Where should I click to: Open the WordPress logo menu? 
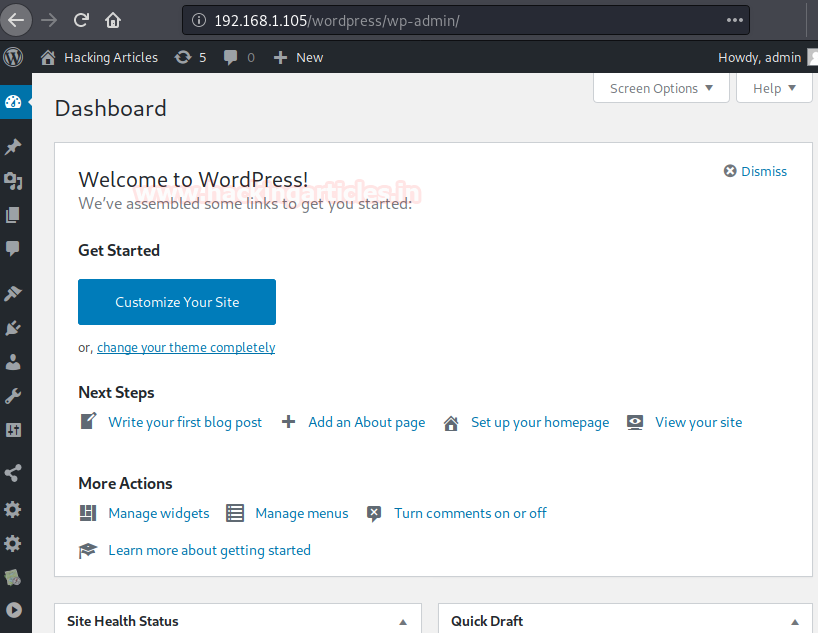coord(13,57)
